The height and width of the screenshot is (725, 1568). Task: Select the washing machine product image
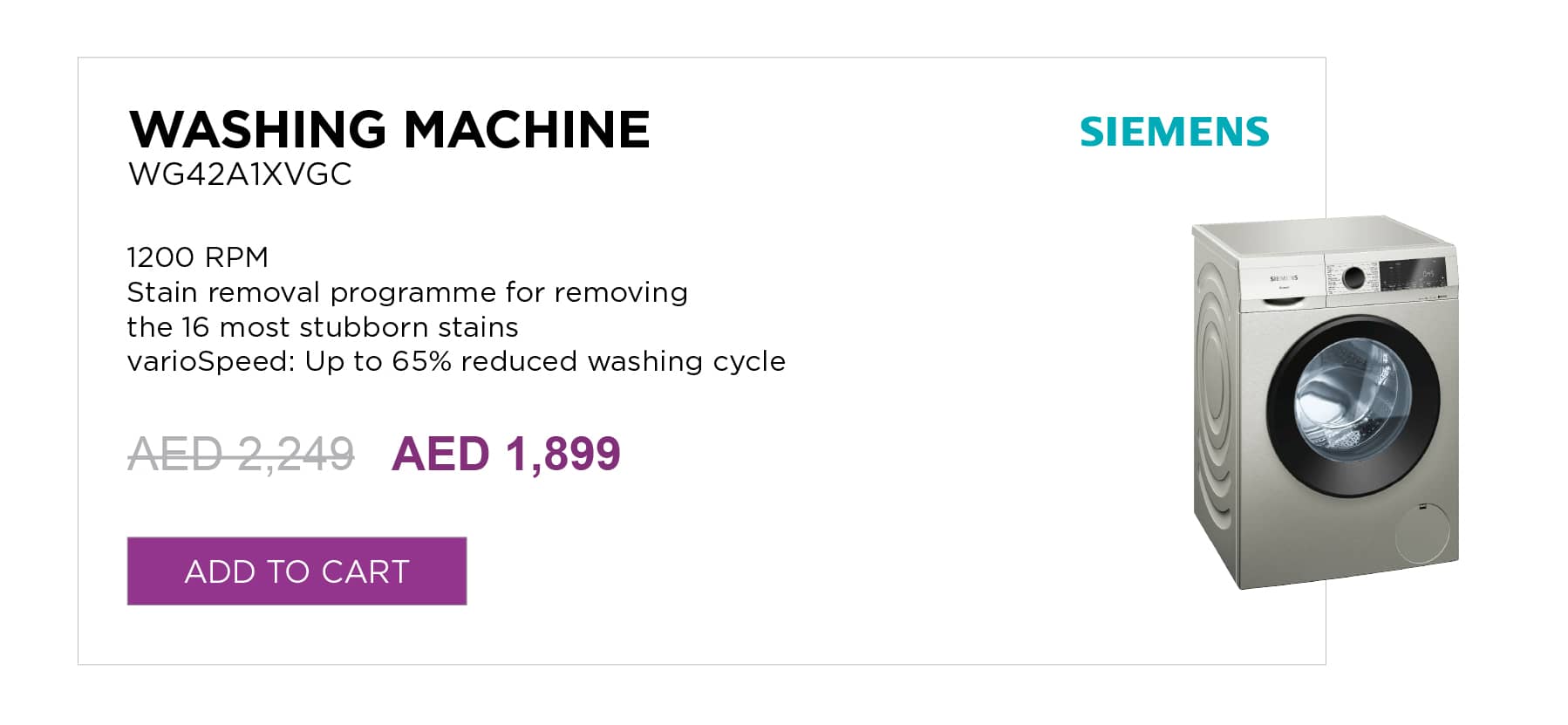[x=1326, y=402]
